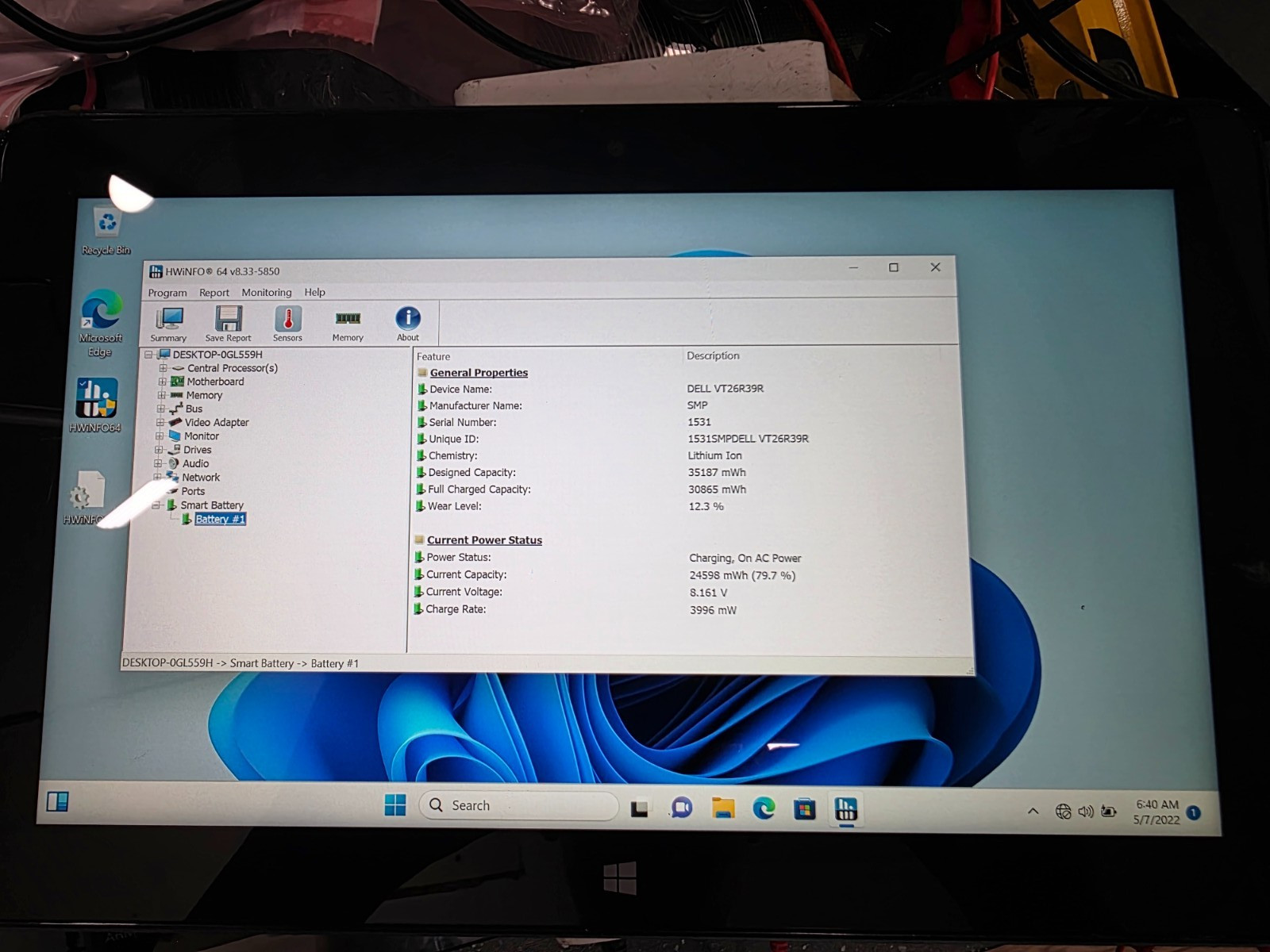This screenshot has width=1270, height=952.
Task: Open Microsoft Edge from taskbar
Action: coord(764,808)
